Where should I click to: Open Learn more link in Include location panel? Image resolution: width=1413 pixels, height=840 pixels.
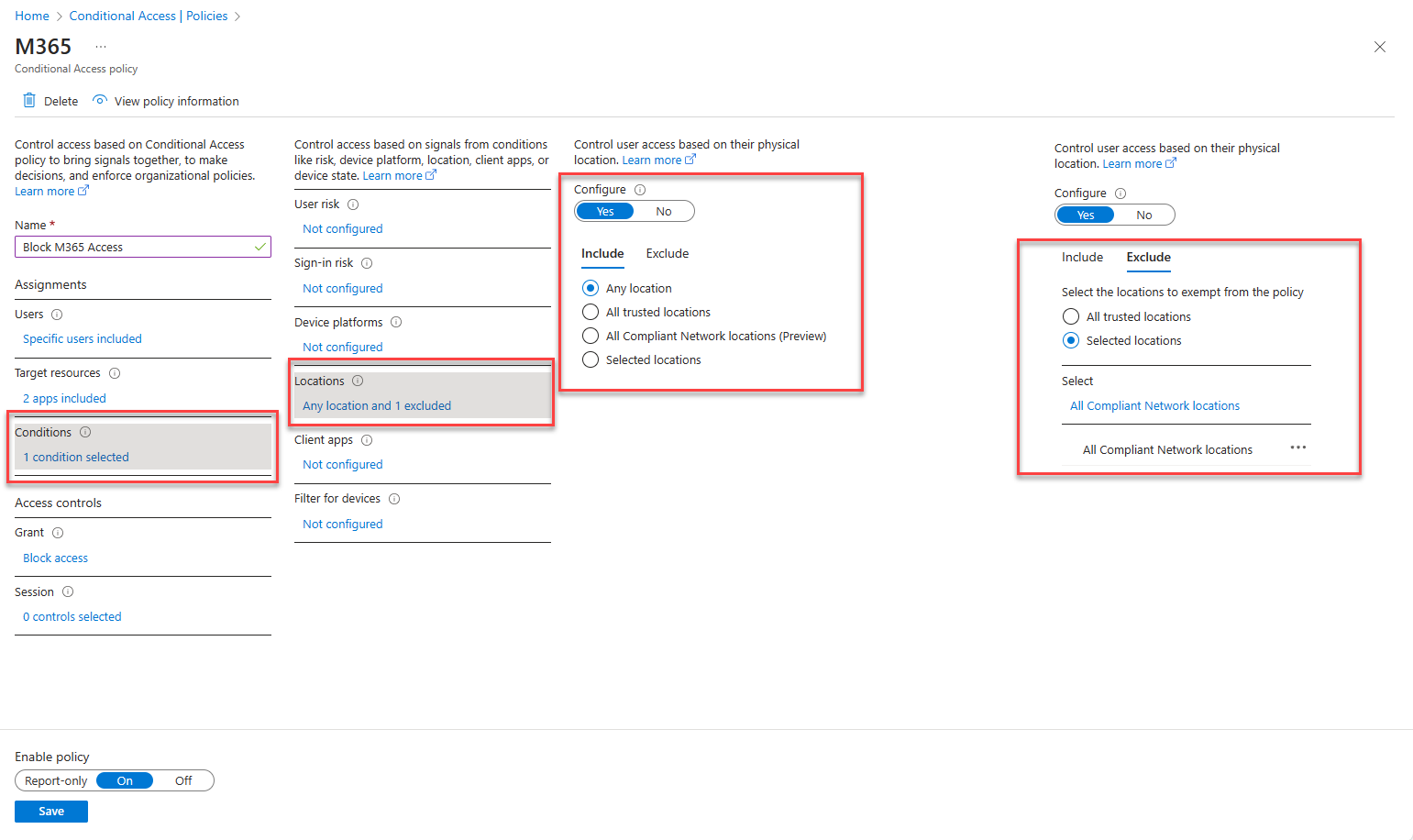(x=658, y=160)
